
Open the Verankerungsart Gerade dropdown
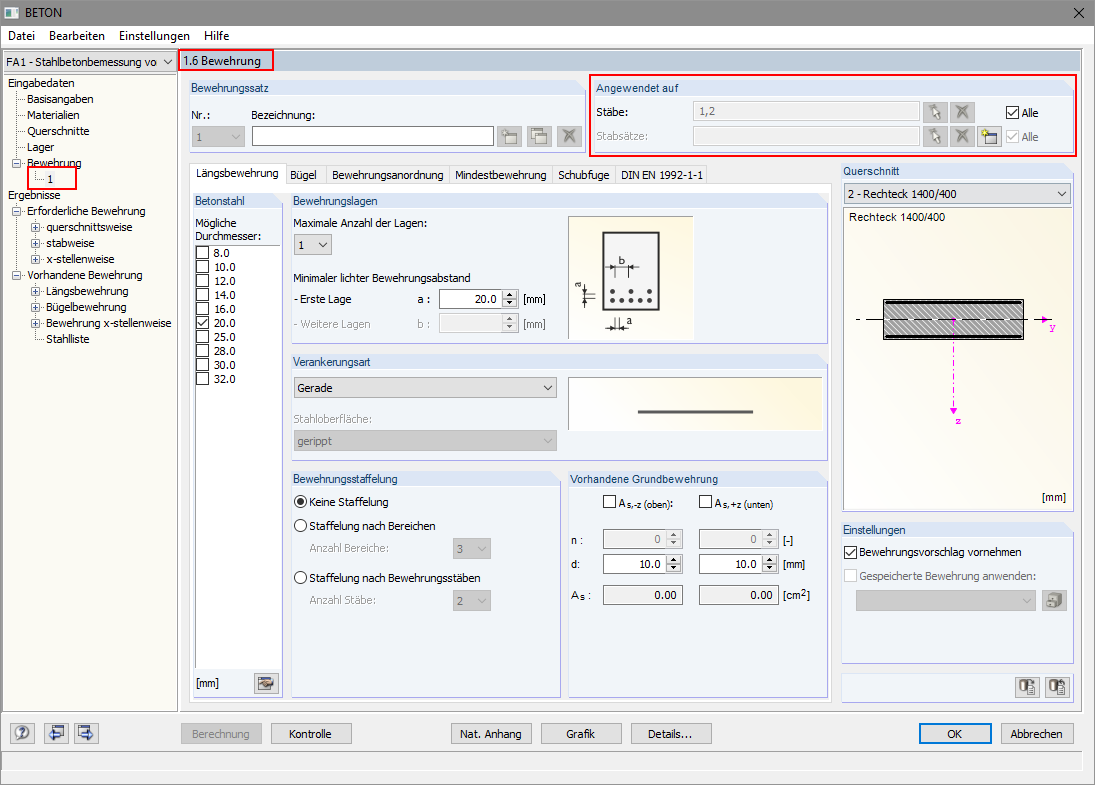(x=425, y=388)
